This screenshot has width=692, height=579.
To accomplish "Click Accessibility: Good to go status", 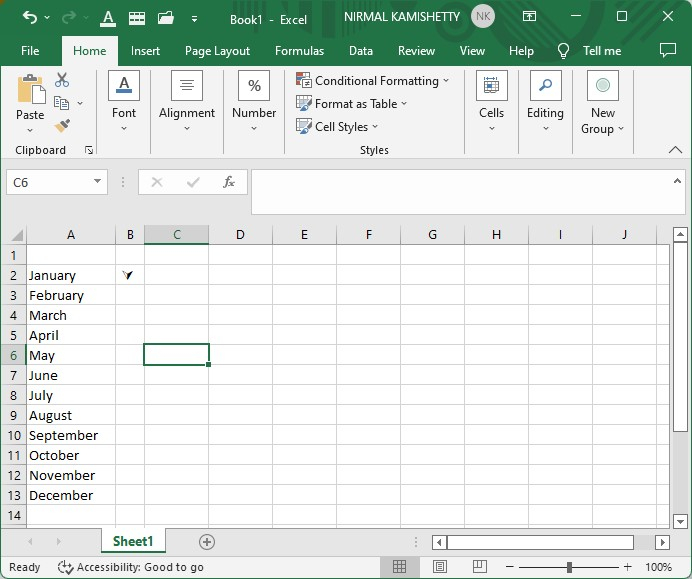I will pyautogui.click(x=131, y=567).
